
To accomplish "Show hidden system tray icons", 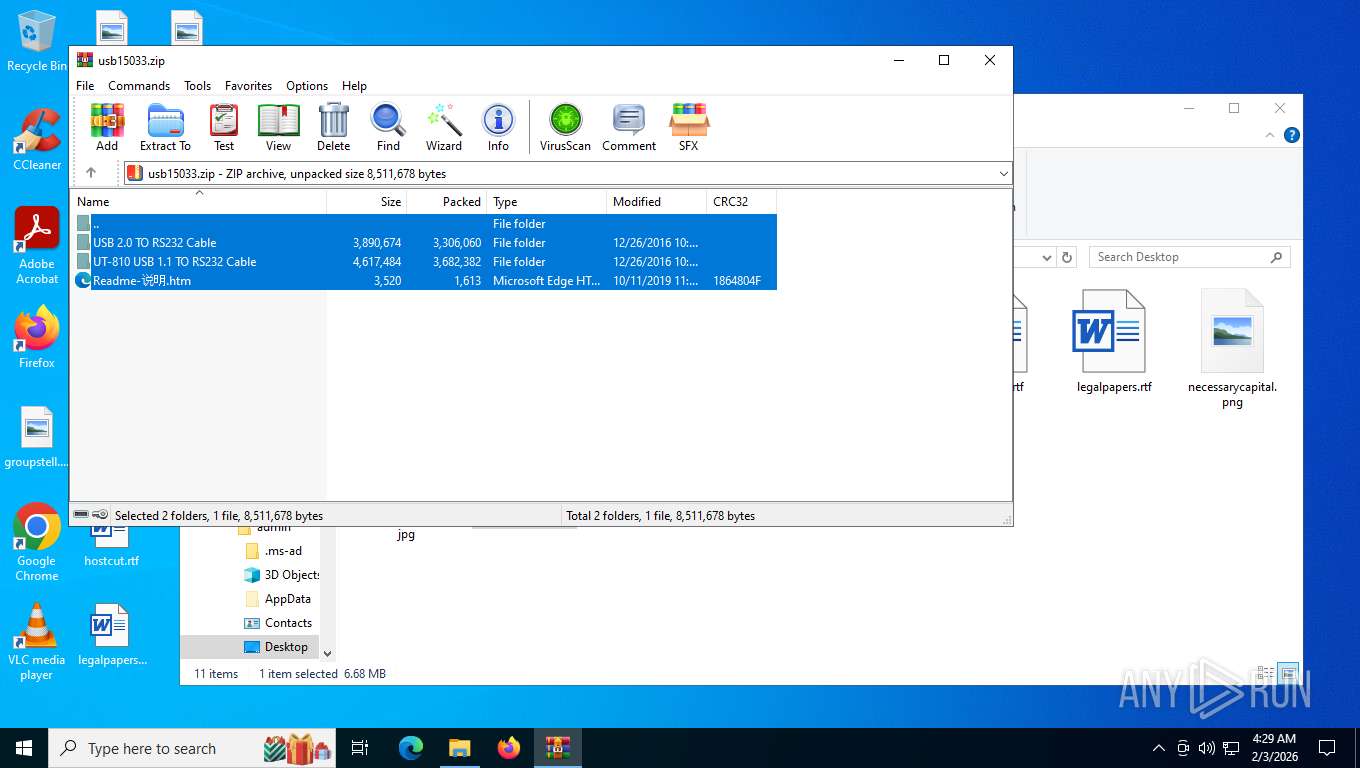I will click(x=1158, y=748).
